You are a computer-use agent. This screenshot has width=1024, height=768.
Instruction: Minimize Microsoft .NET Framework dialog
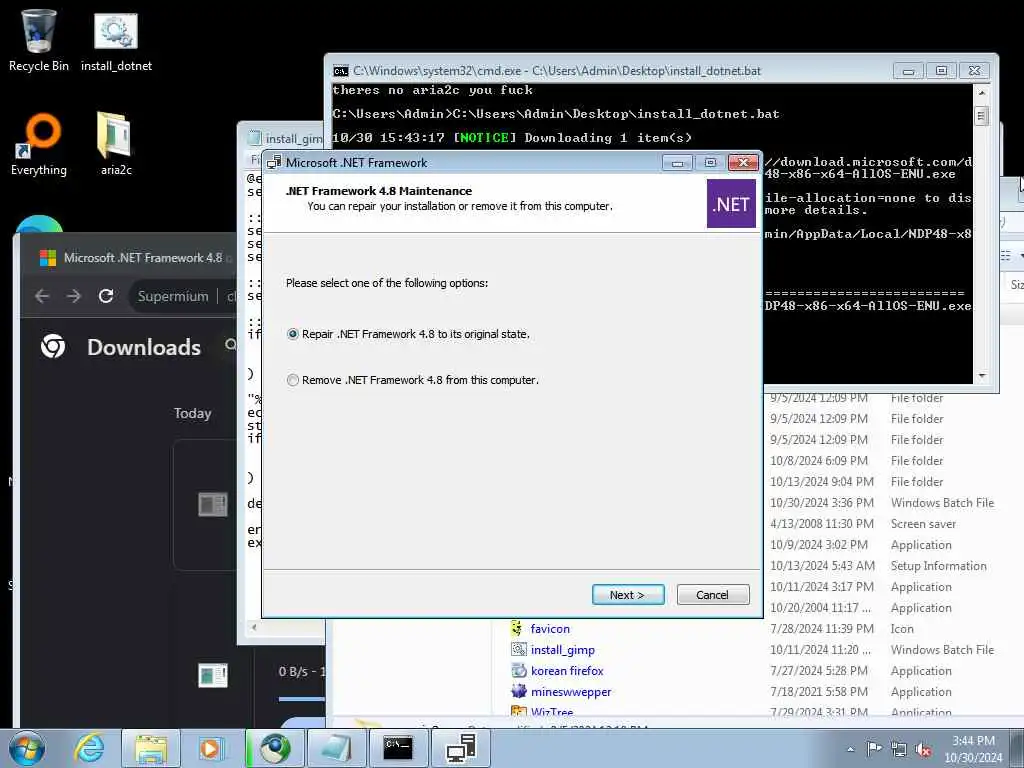(x=677, y=163)
